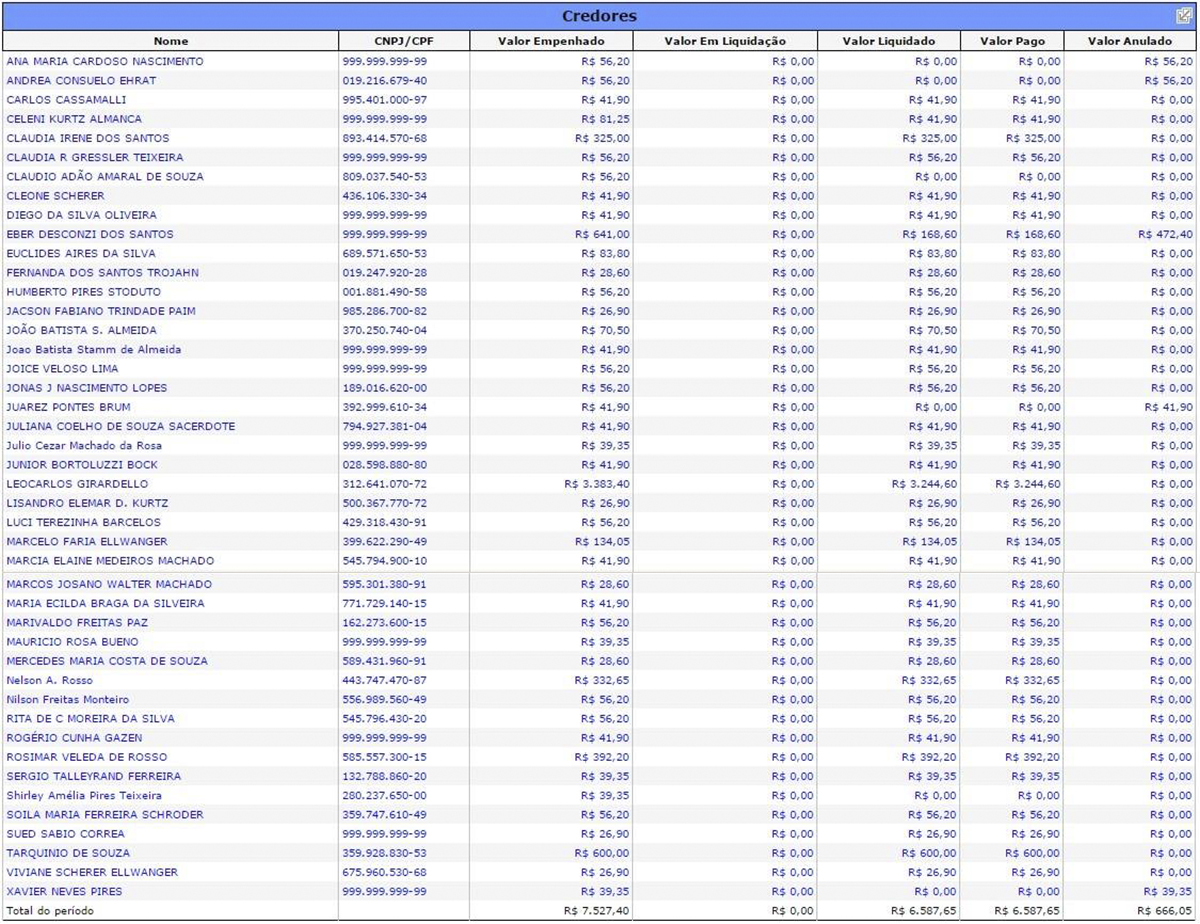
Task: Open the Nelson A. Rosso entry
Action: pyautogui.click(x=49, y=680)
